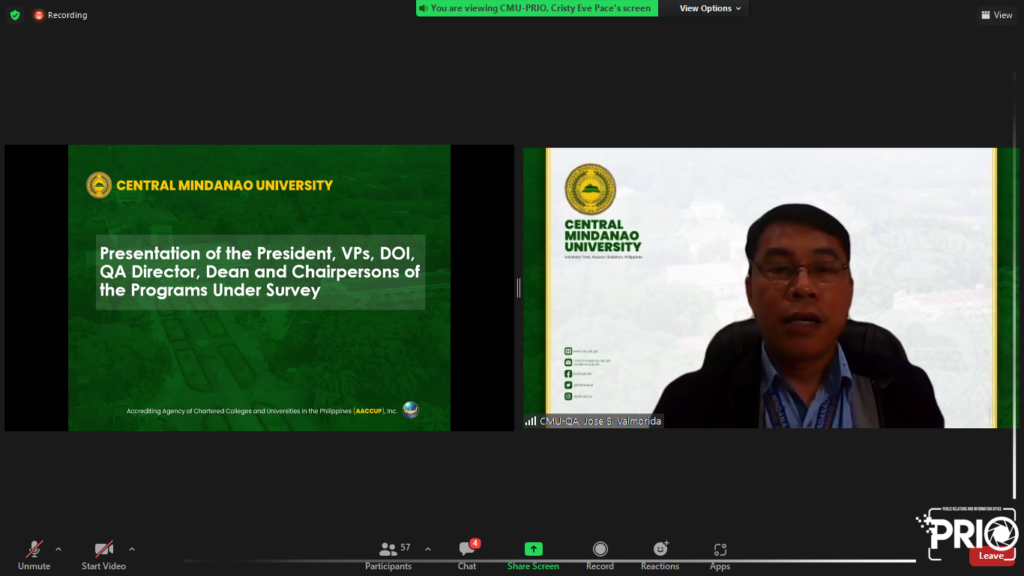Click the AACCUP footer text on the slide
1024x576 pixels.
click(x=261, y=411)
